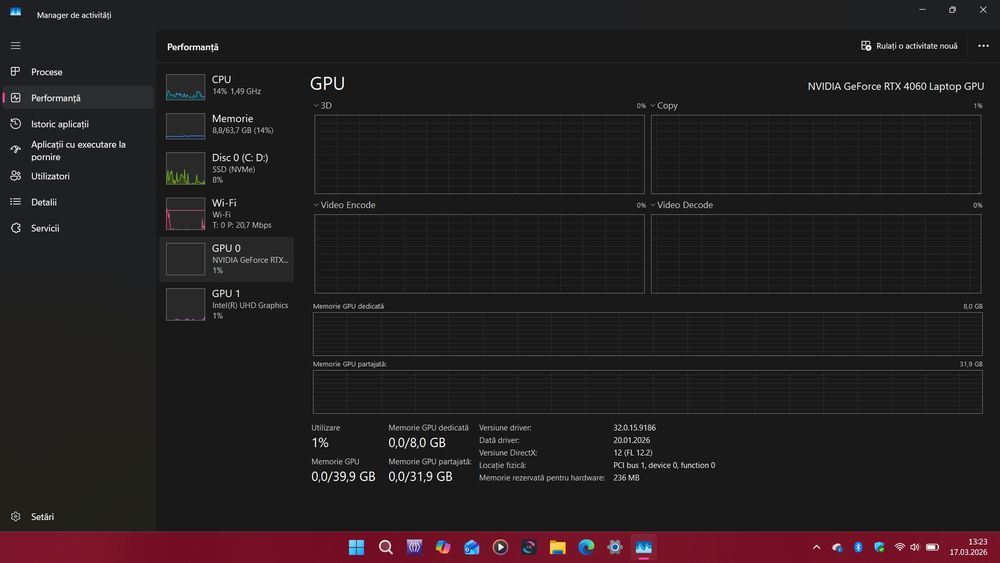The width and height of the screenshot is (1000, 563).
Task: Open the Video Encode engine dropdown
Action: point(344,205)
